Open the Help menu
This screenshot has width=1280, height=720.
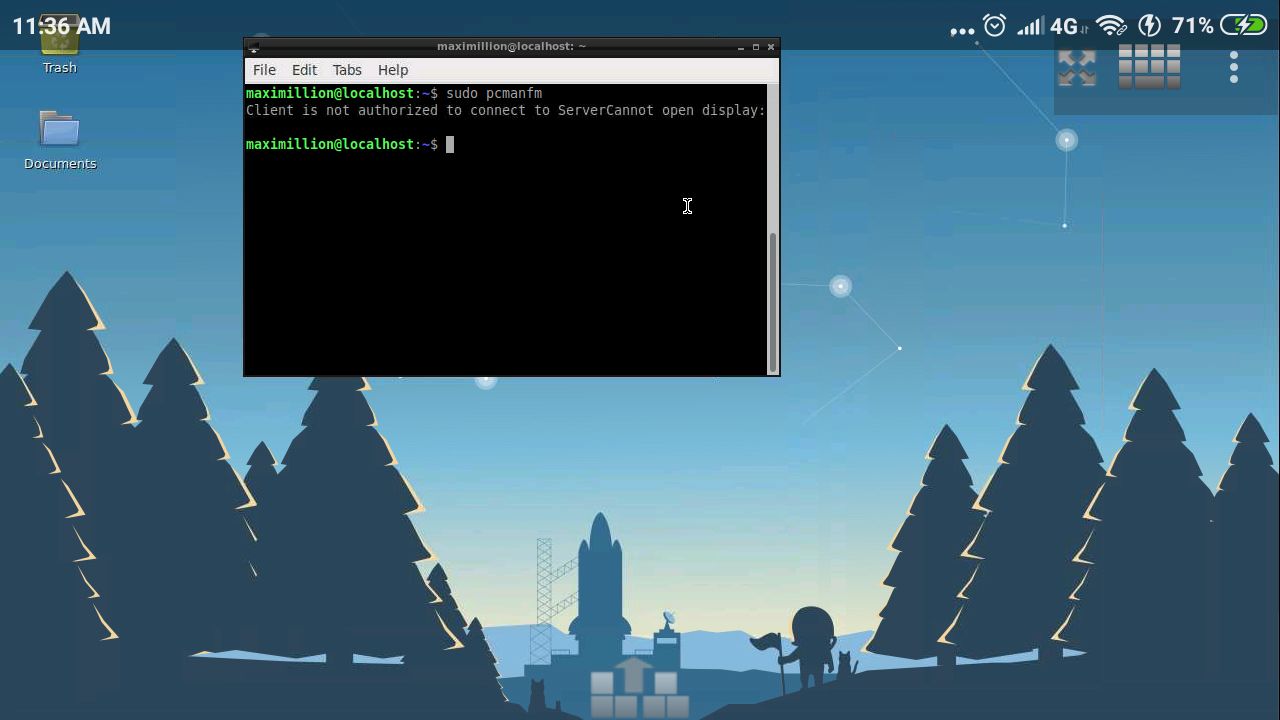coord(392,70)
